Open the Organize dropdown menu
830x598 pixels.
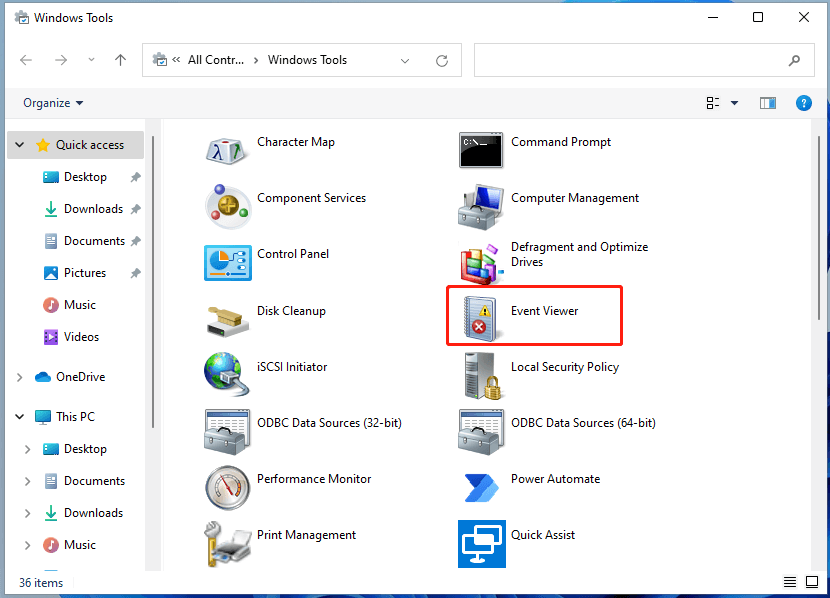53,103
